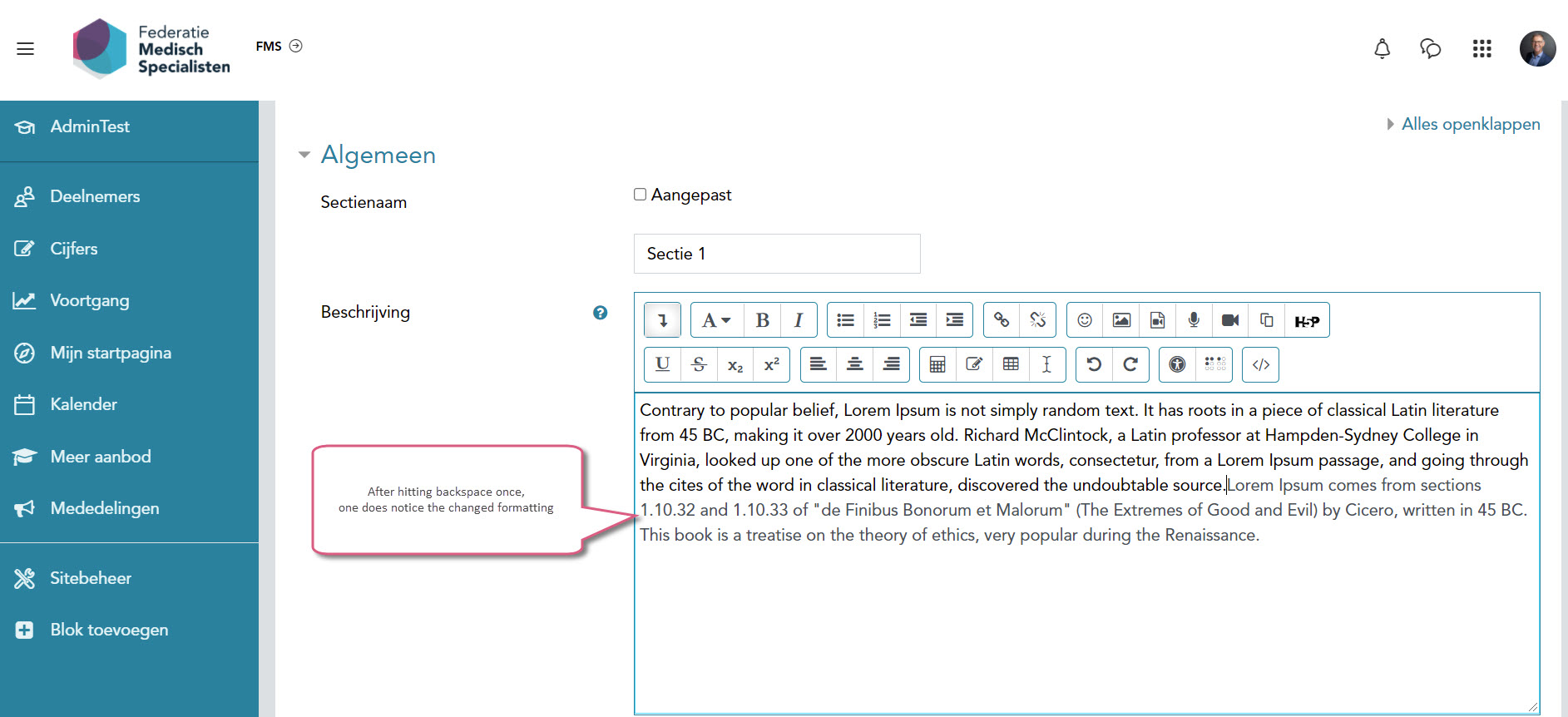Open the paragraph styles dropdown
The image size is (1568, 717).
coord(716,320)
